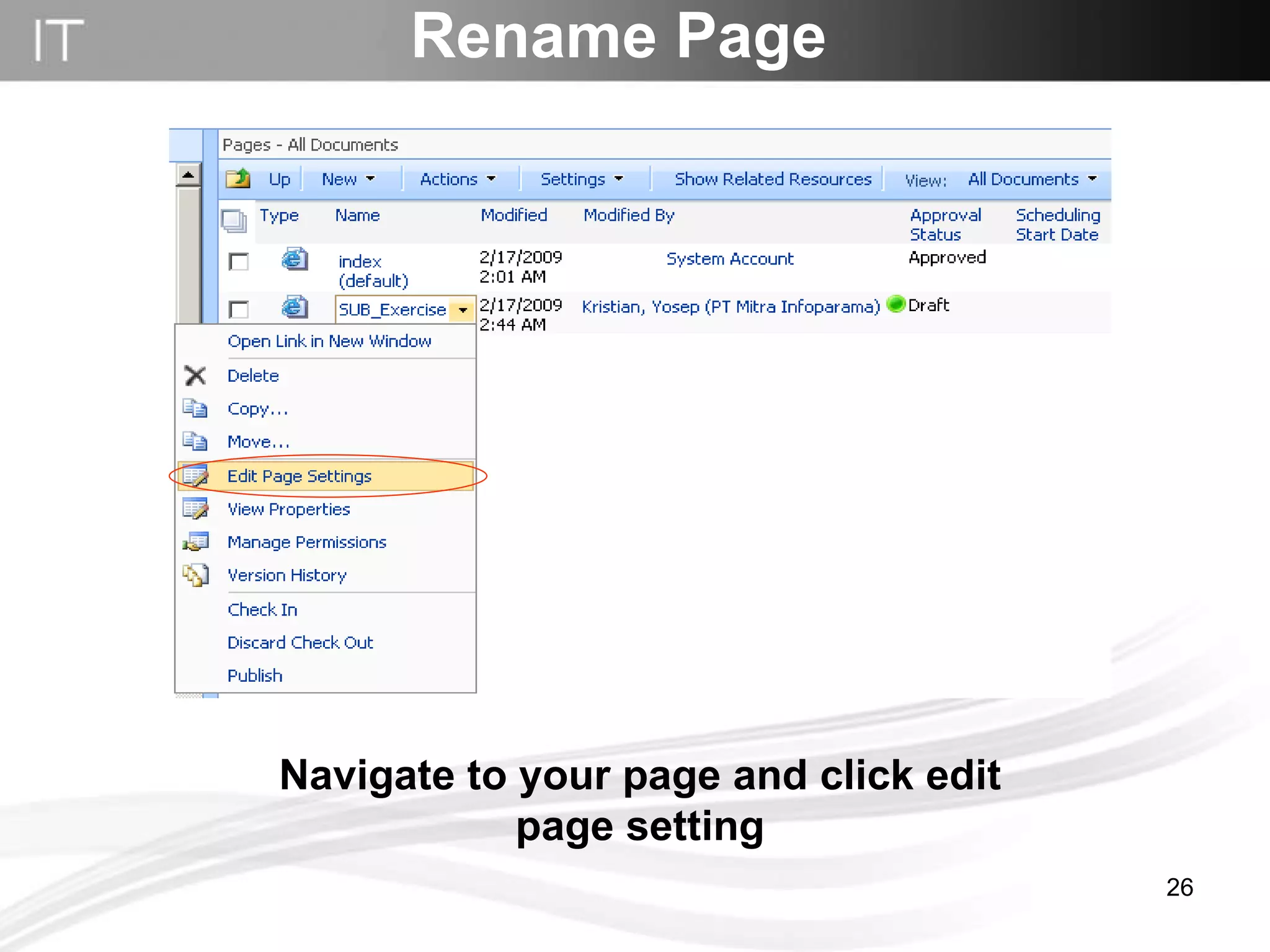Choose Manage Permissions menu item
Viewport: 1270px width, 952px height.
click(x=307, y=542)
